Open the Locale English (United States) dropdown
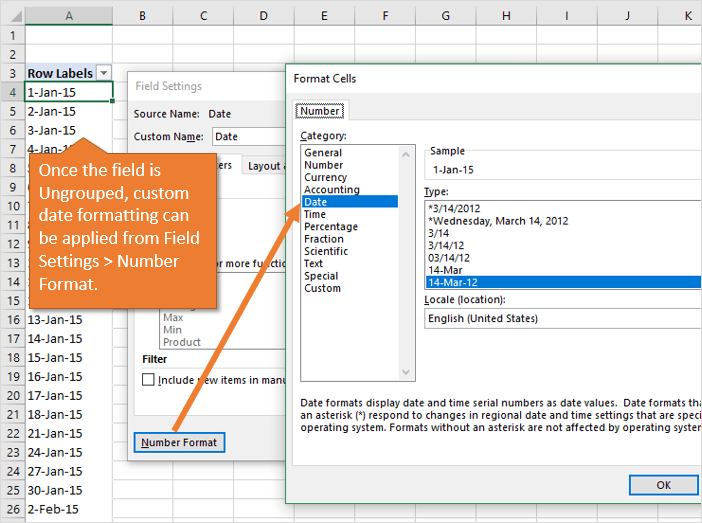This screenshot has width=702, height=523. point(560,318)
